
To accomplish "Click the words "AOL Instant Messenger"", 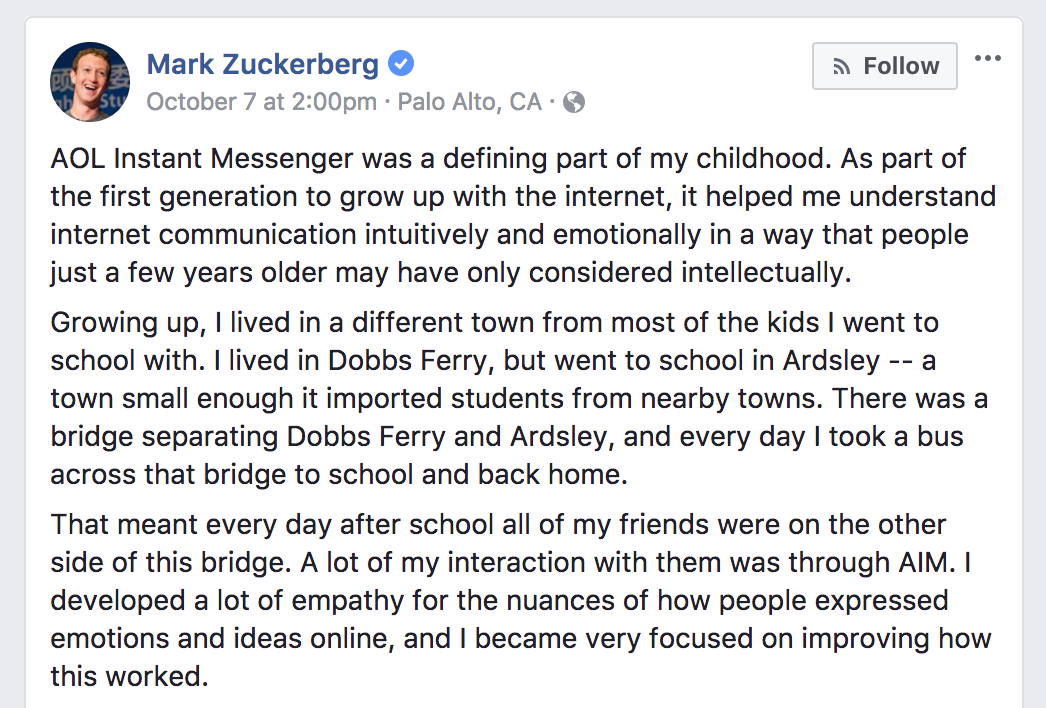I will (x=202, y=159).
